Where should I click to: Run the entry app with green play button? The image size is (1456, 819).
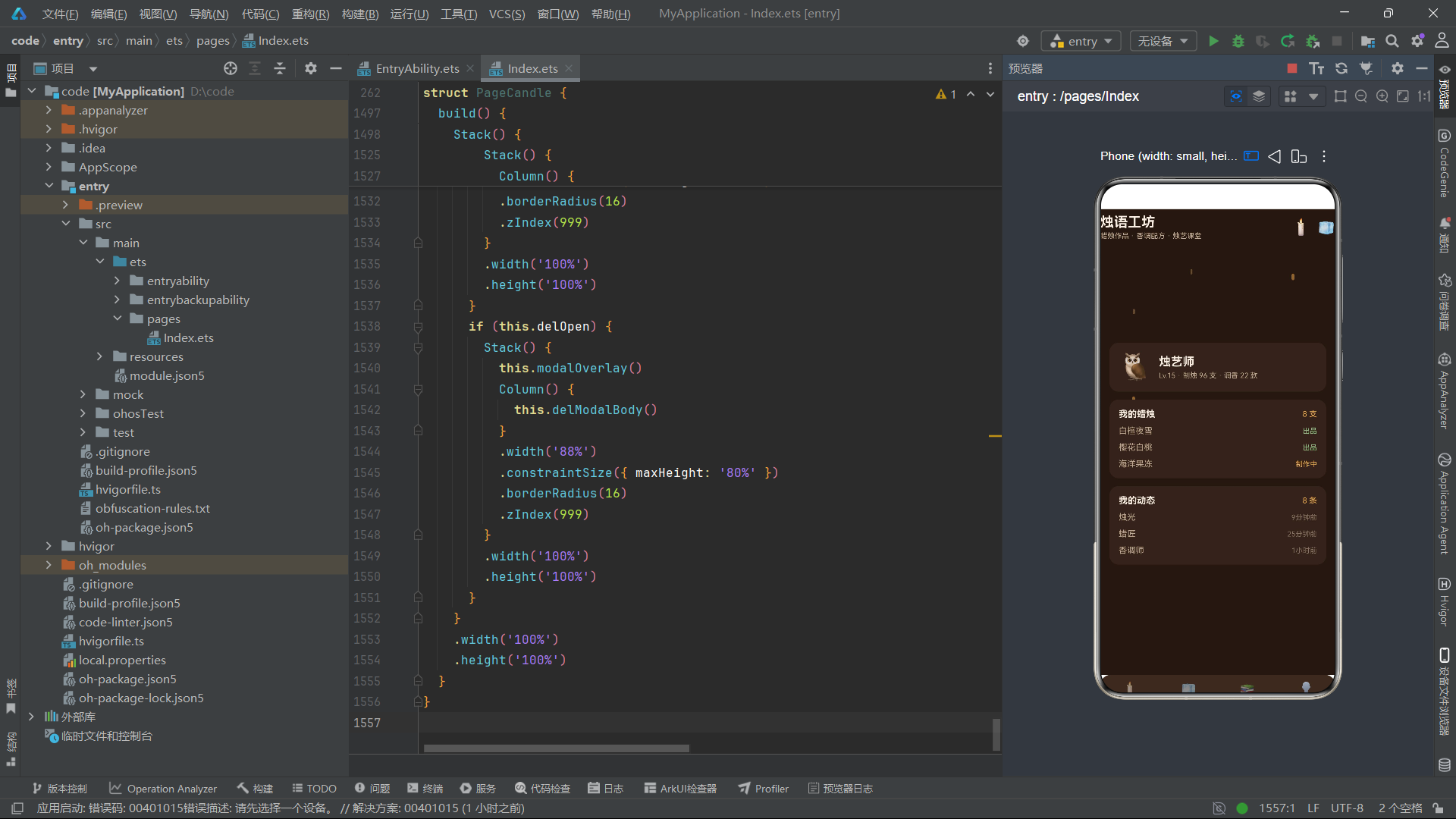1213,41
